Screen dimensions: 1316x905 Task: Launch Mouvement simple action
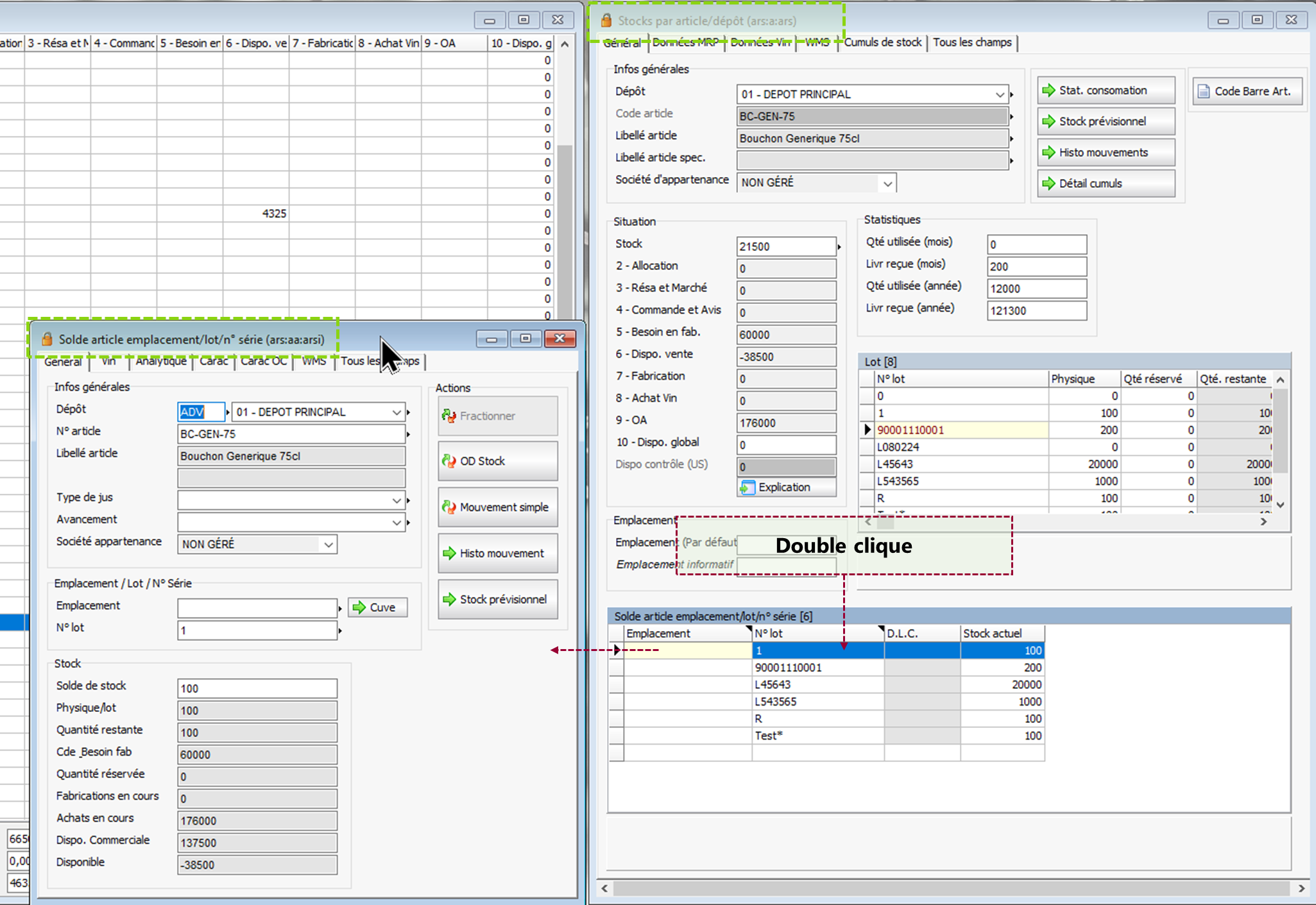point(497,507)
